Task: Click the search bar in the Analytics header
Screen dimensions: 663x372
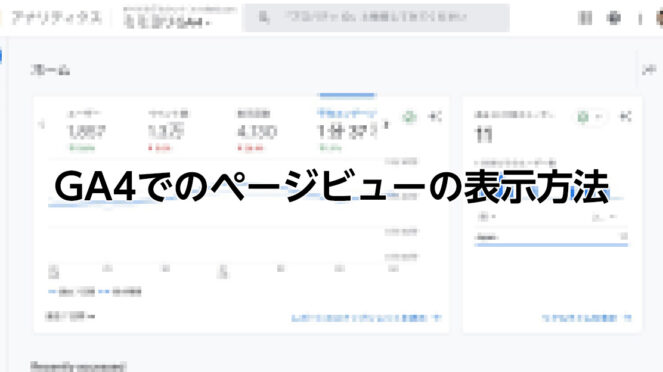Action: coord(376,18)
